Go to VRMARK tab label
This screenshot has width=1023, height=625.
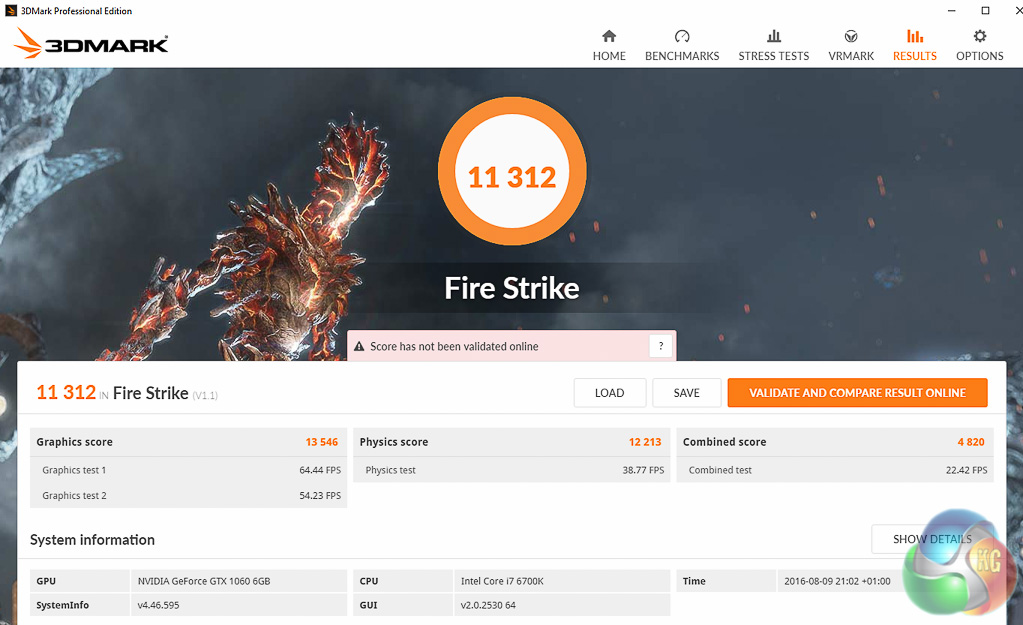click(x=851, y=56)
